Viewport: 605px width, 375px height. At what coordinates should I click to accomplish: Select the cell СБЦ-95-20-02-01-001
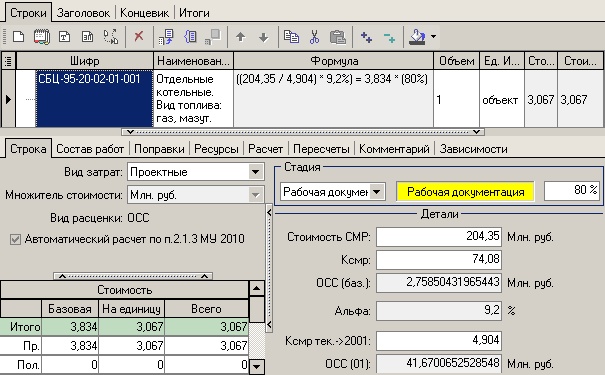tap(94, 99)
